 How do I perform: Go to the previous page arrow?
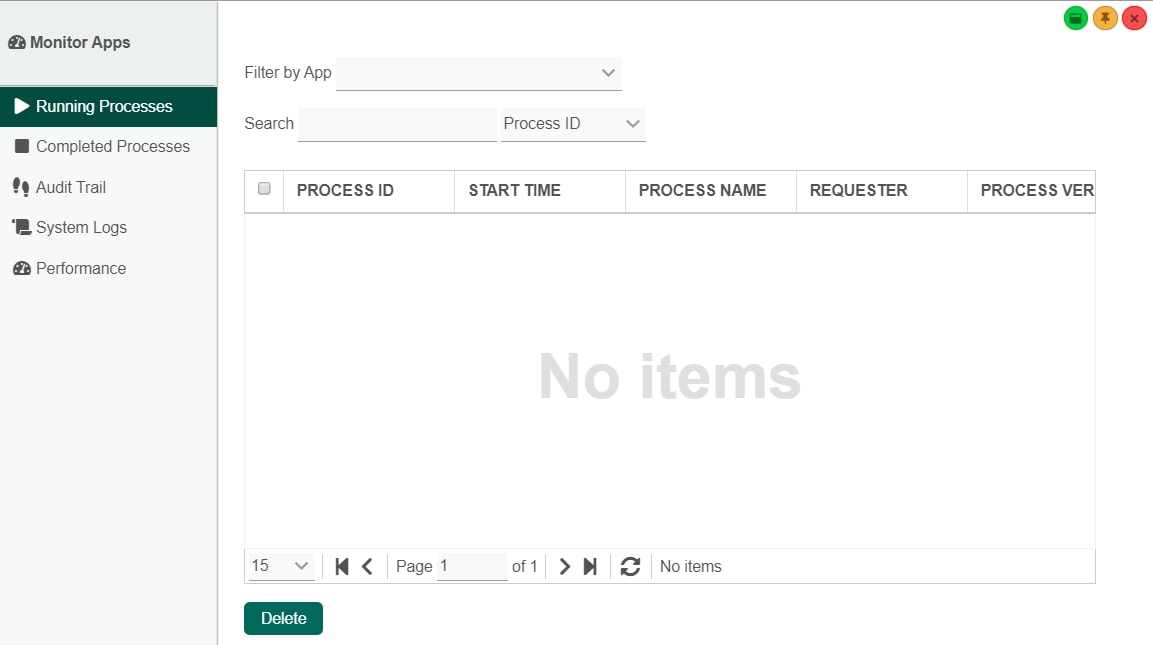367,566
